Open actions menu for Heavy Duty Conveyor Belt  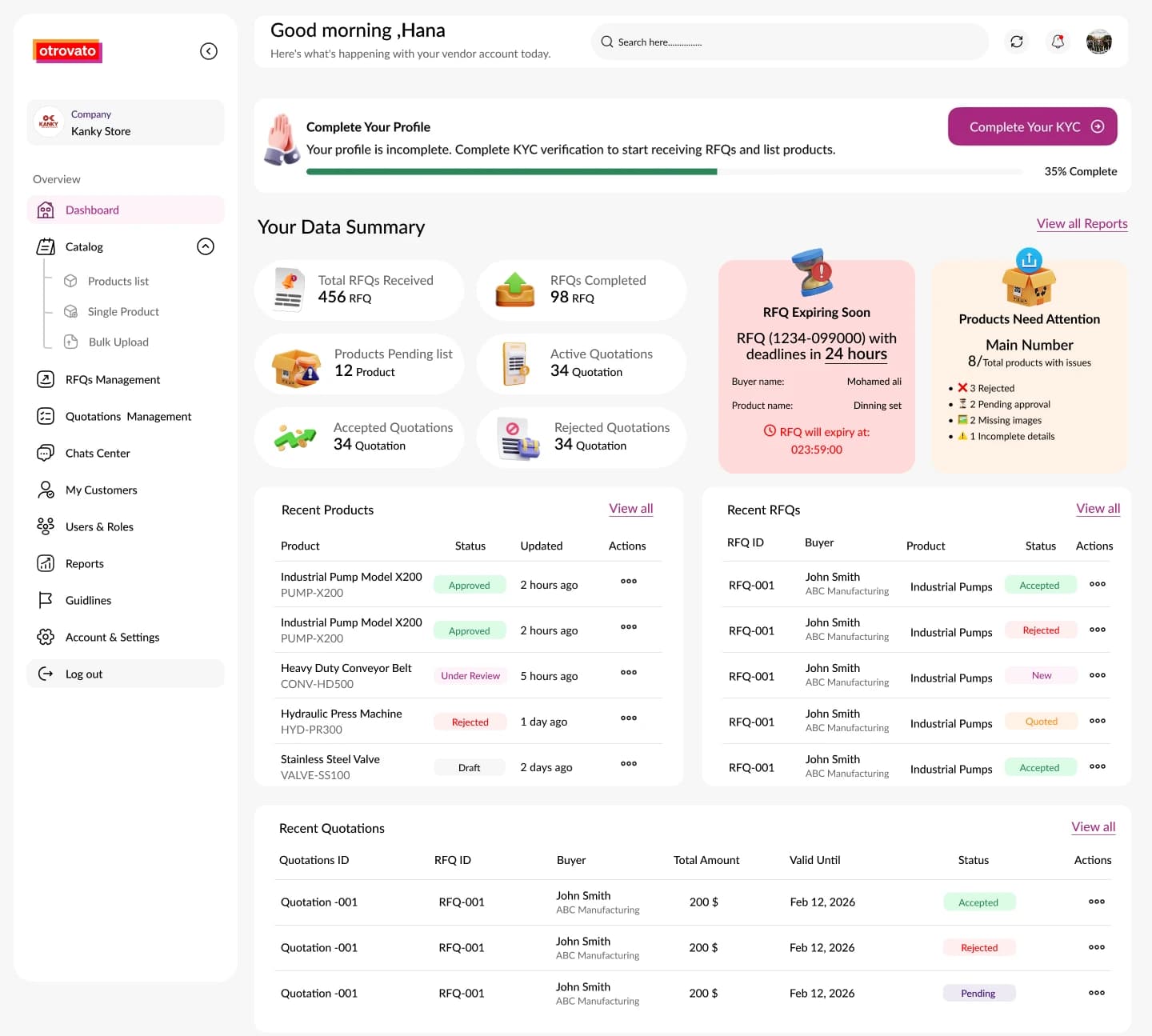point(629,673)
